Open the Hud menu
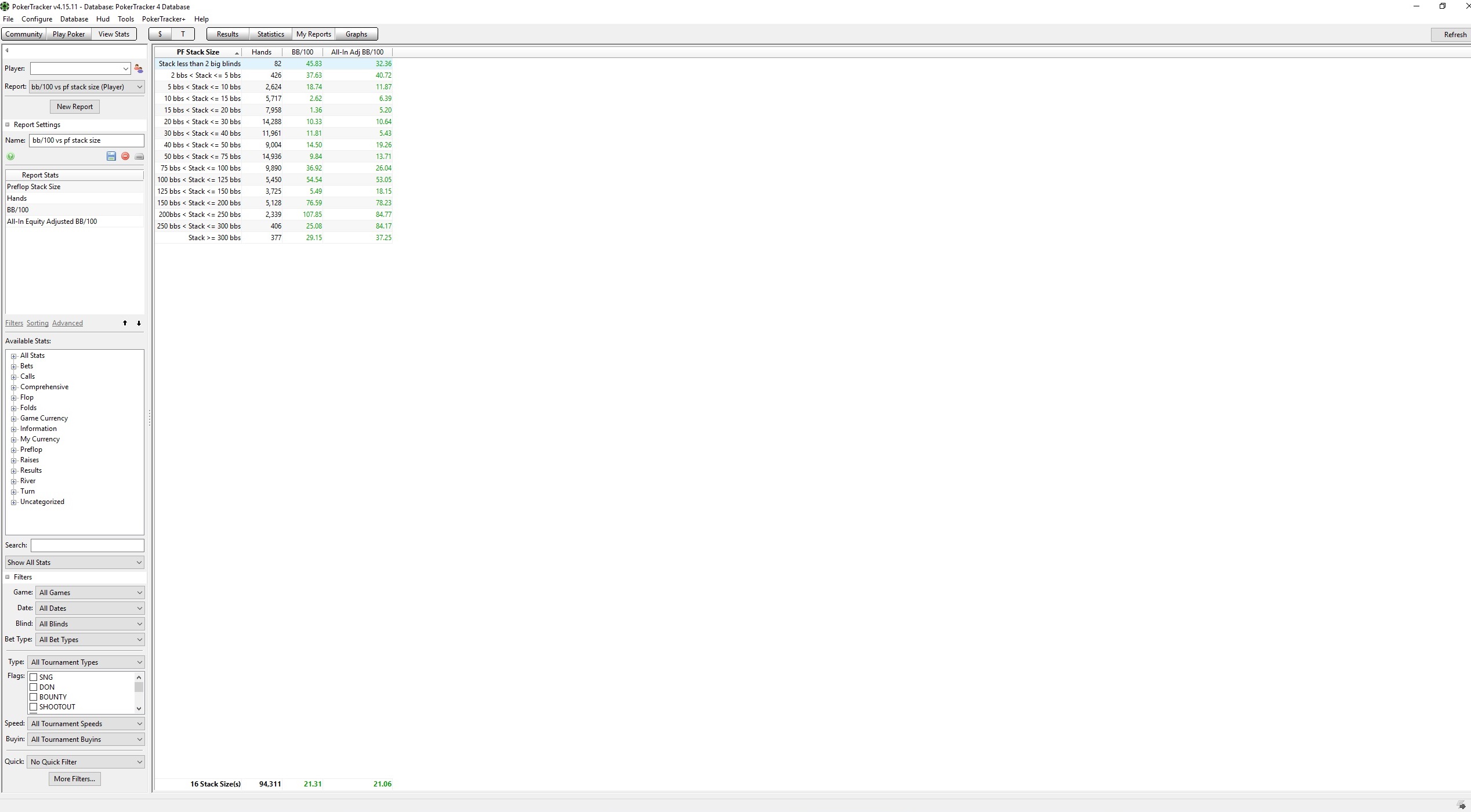This screenshot has width=1471, height=812. (103, 19)
